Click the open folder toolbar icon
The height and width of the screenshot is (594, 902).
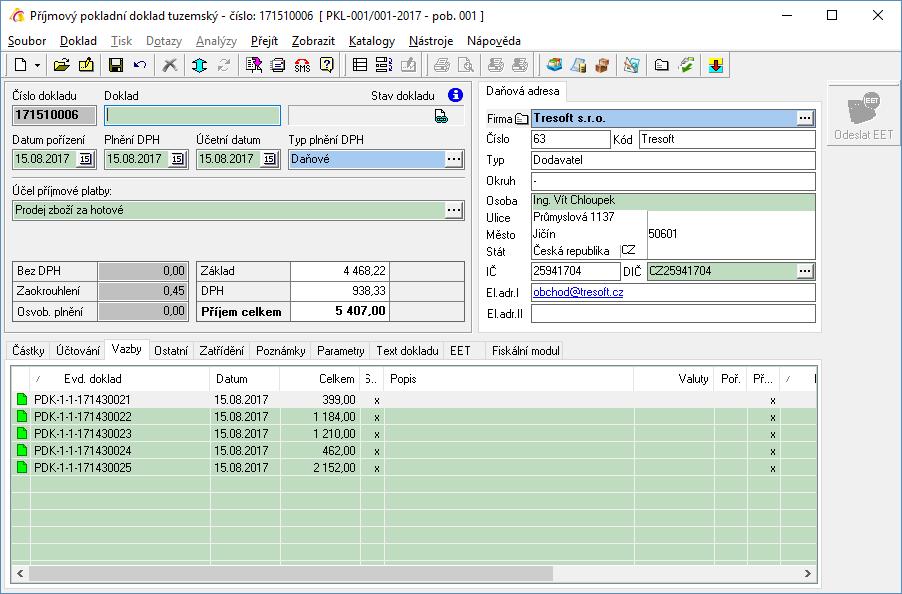pyautogui.click(x=62, y=65)
